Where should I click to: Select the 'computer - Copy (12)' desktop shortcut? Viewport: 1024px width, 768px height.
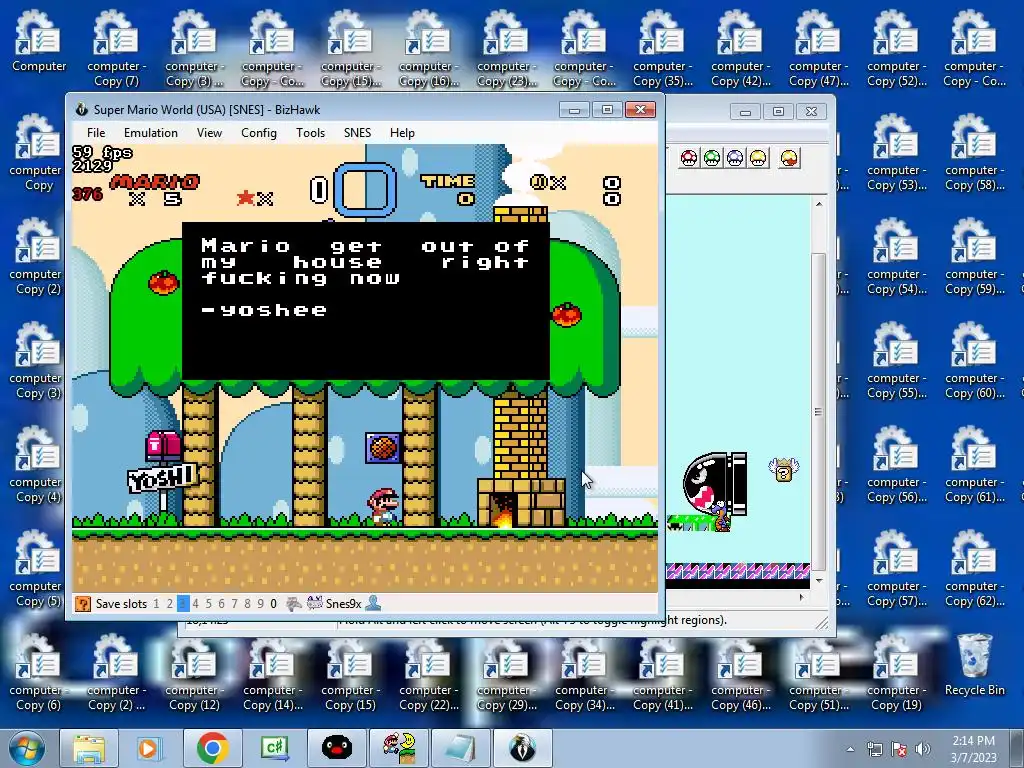click(x=194, y=673)
